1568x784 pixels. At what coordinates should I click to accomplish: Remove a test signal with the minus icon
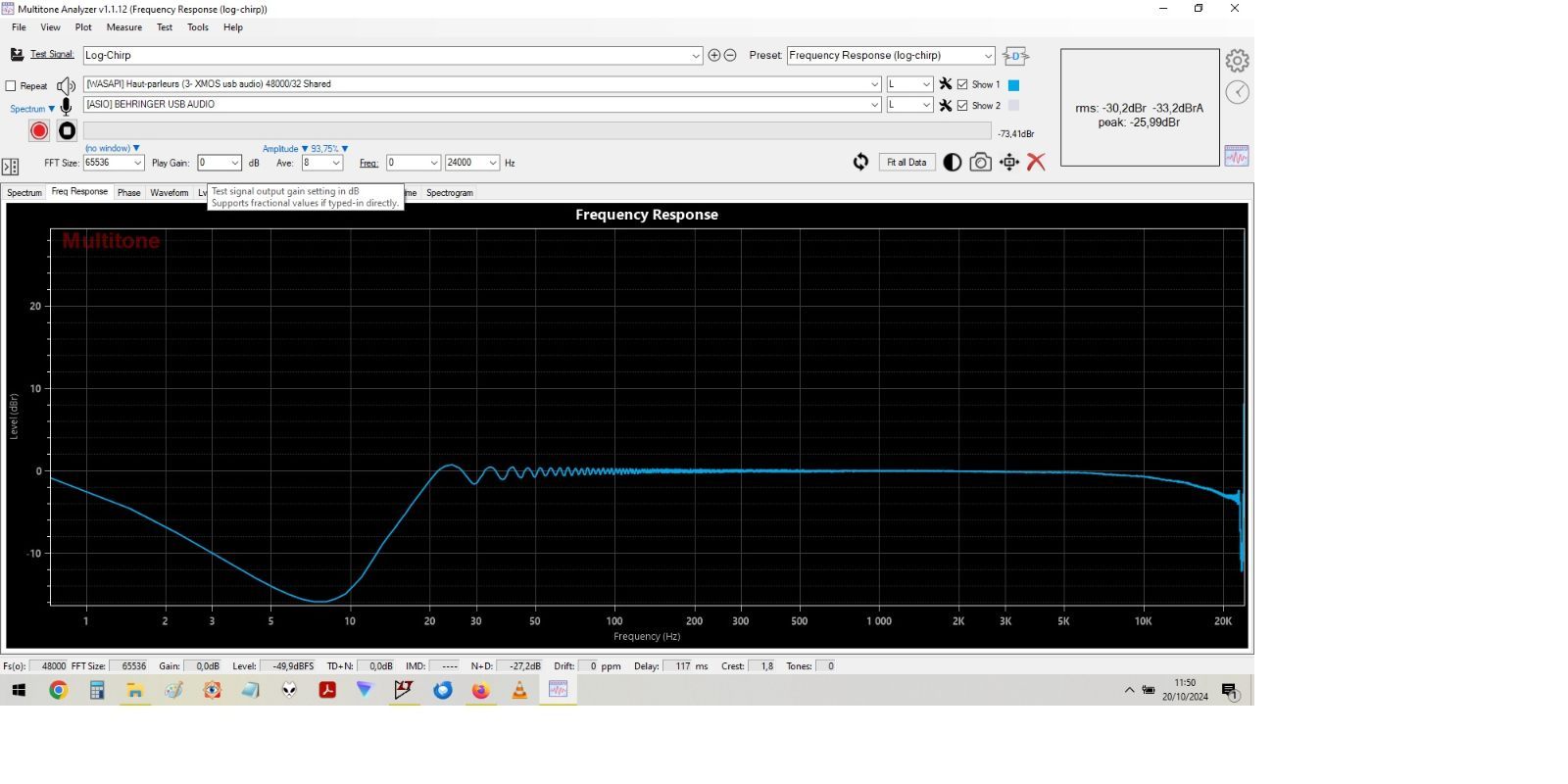pyautogui.click(x=730, y=56)
